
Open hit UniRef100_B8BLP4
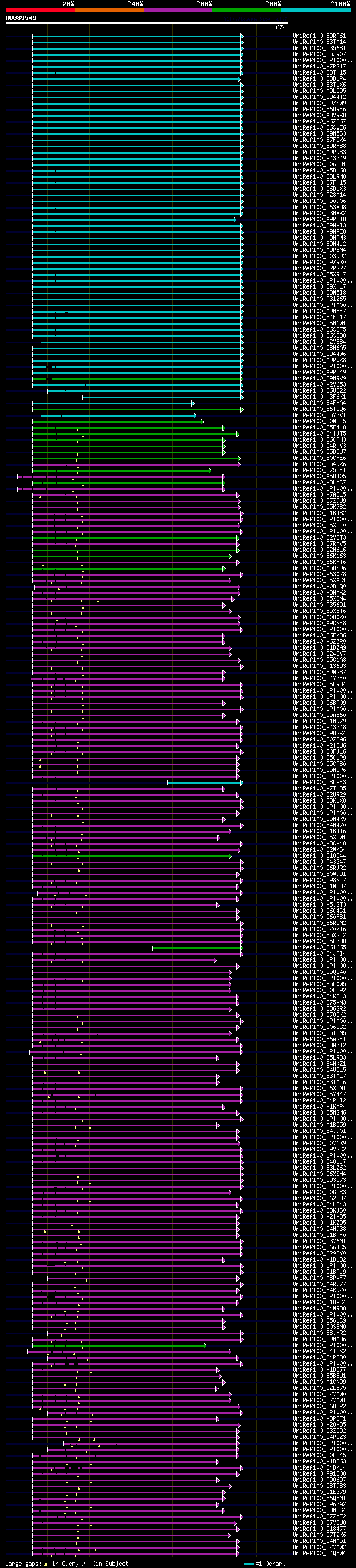point(319,78)
